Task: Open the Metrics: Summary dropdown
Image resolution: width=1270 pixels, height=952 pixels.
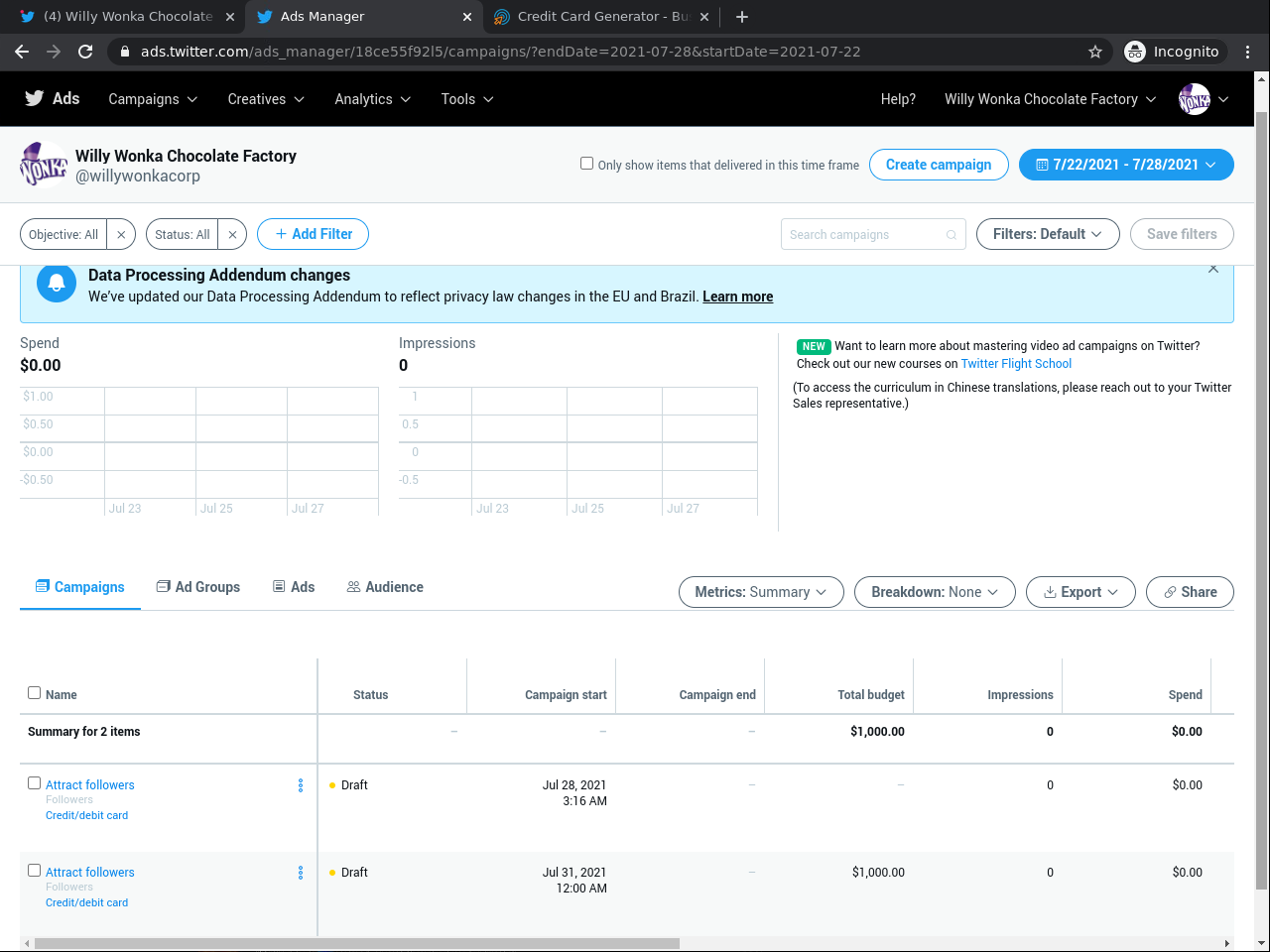Action: tap(761, 592)
